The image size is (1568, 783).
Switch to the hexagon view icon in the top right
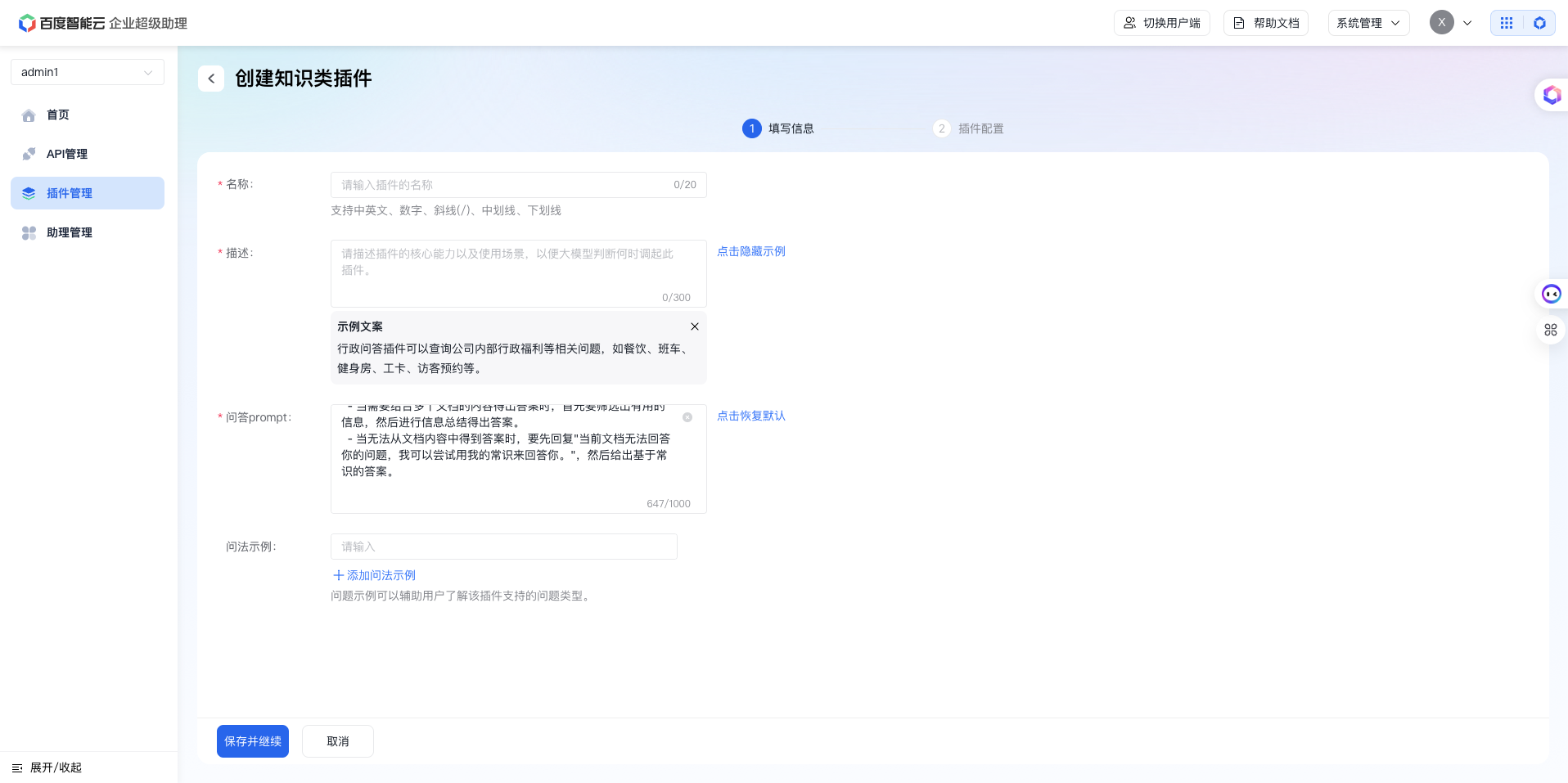(x=1539, y=23)
